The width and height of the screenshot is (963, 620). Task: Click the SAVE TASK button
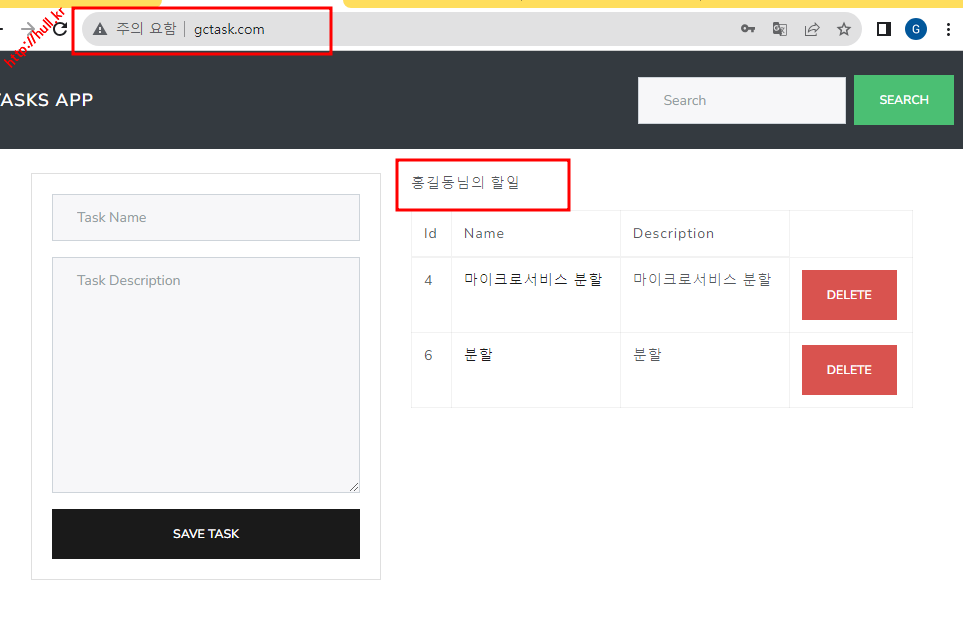205,534
